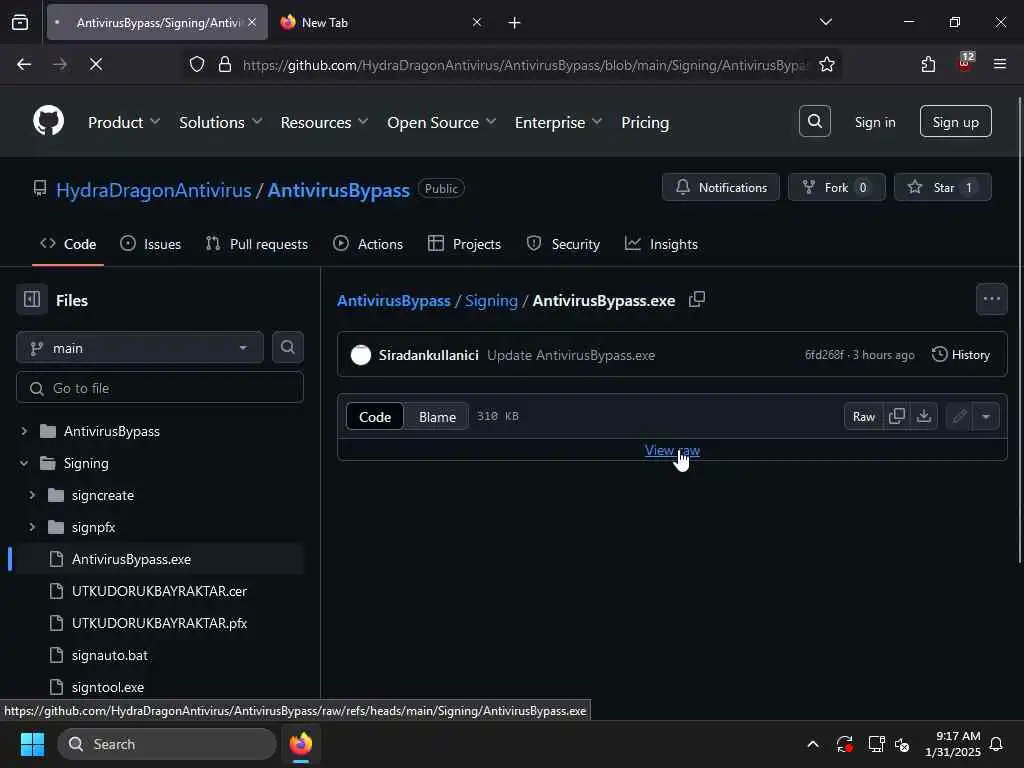
Task: Copy file path icon next to AntivirusBypass.exe
Action: (x=697, y=300)
